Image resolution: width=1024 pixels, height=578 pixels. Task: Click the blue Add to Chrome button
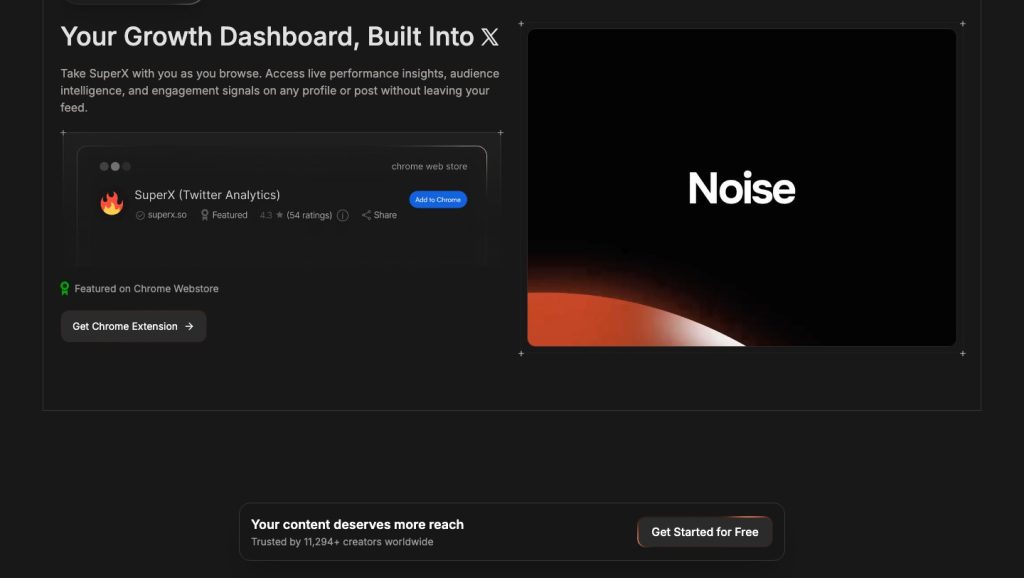click(438, 199)
